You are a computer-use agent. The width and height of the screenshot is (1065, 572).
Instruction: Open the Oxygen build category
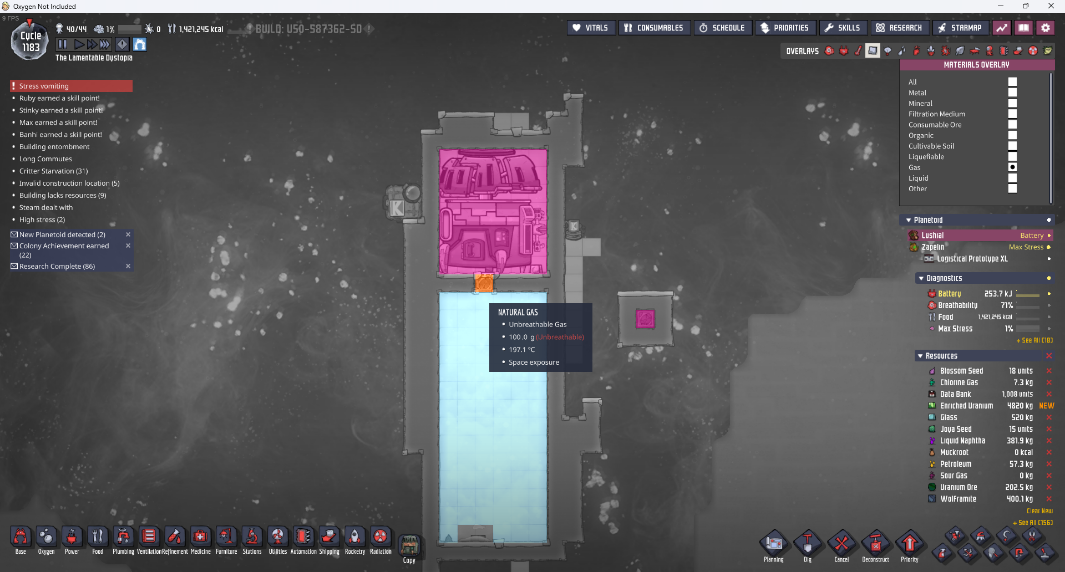tap(46, 539)
